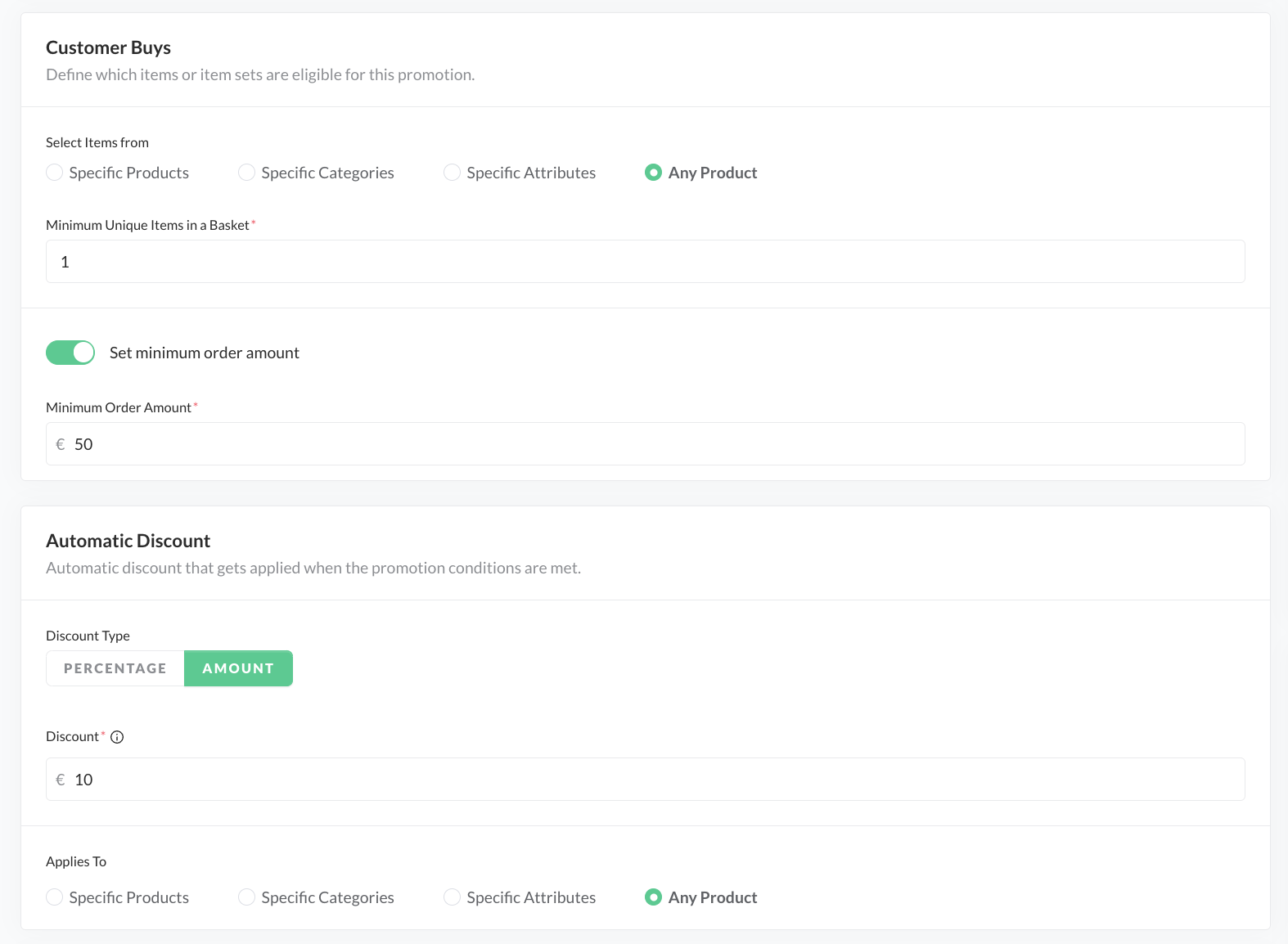Select Specific Products under Applies To
This screenshot has width=1288, height=944.
click(x=55, y=897)
